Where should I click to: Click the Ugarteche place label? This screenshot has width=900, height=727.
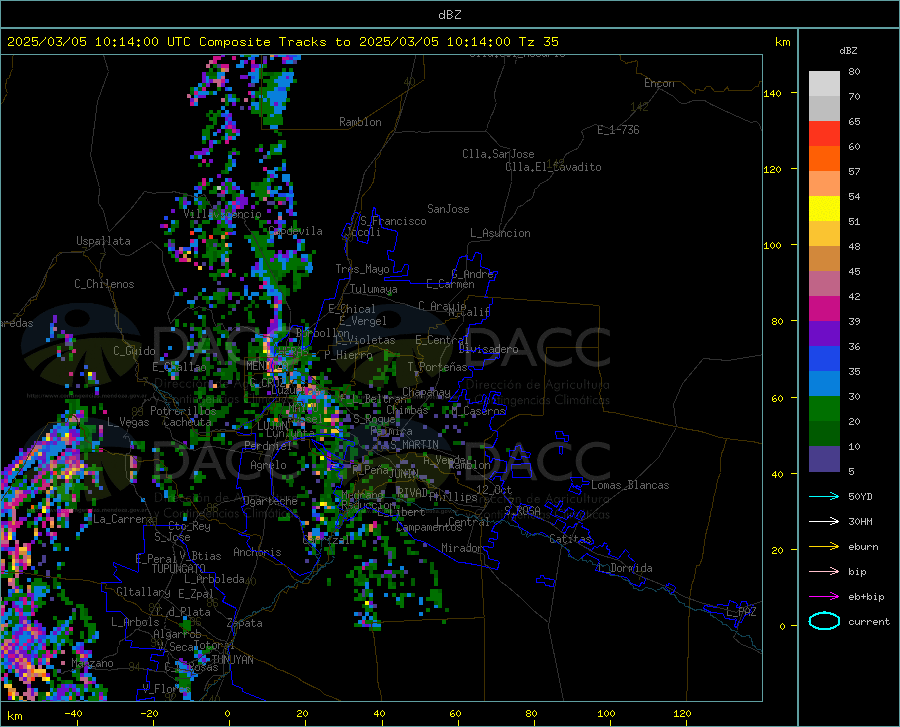270,501
